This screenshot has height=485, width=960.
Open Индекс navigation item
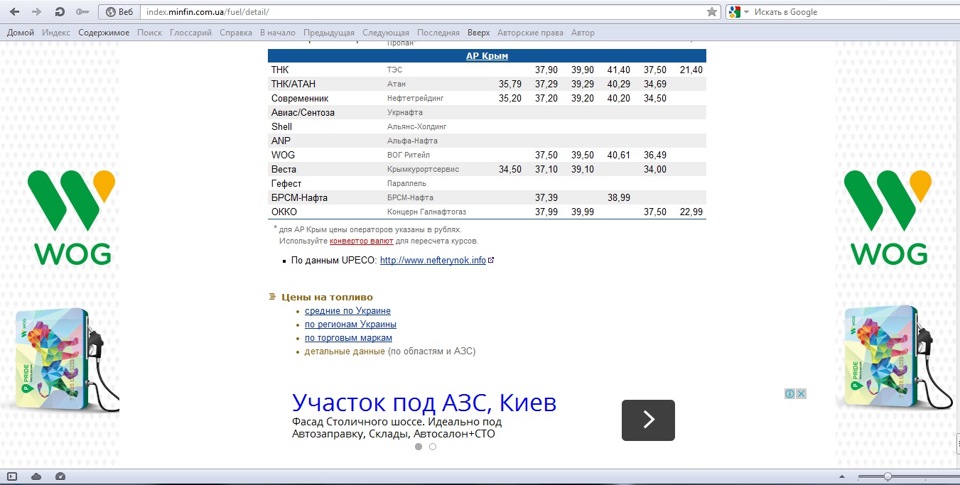coord(56,33)
